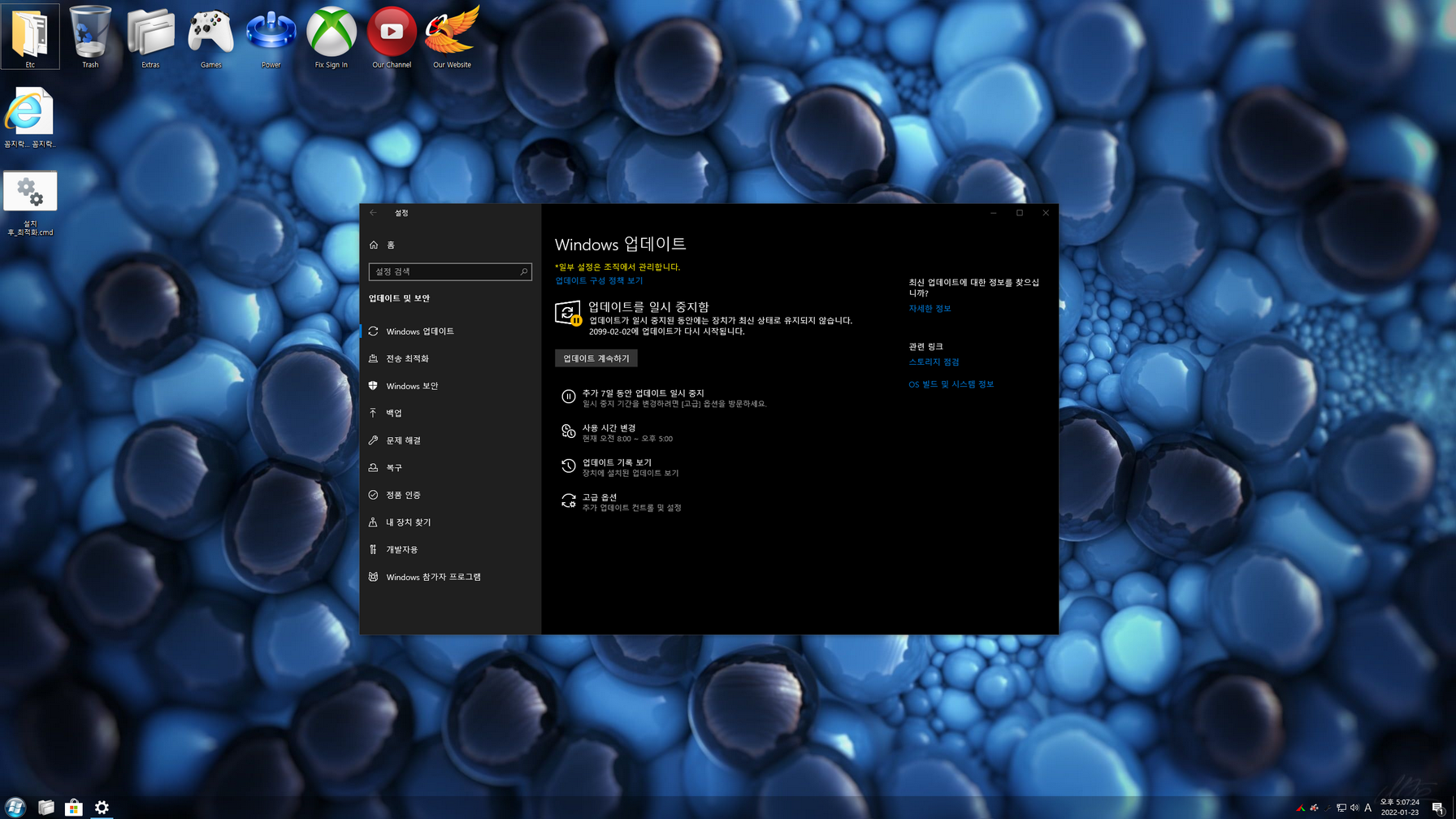The image size is (1456, 819).
Task: Click the clock and date in taskbar
Action: coord(1399,807)
